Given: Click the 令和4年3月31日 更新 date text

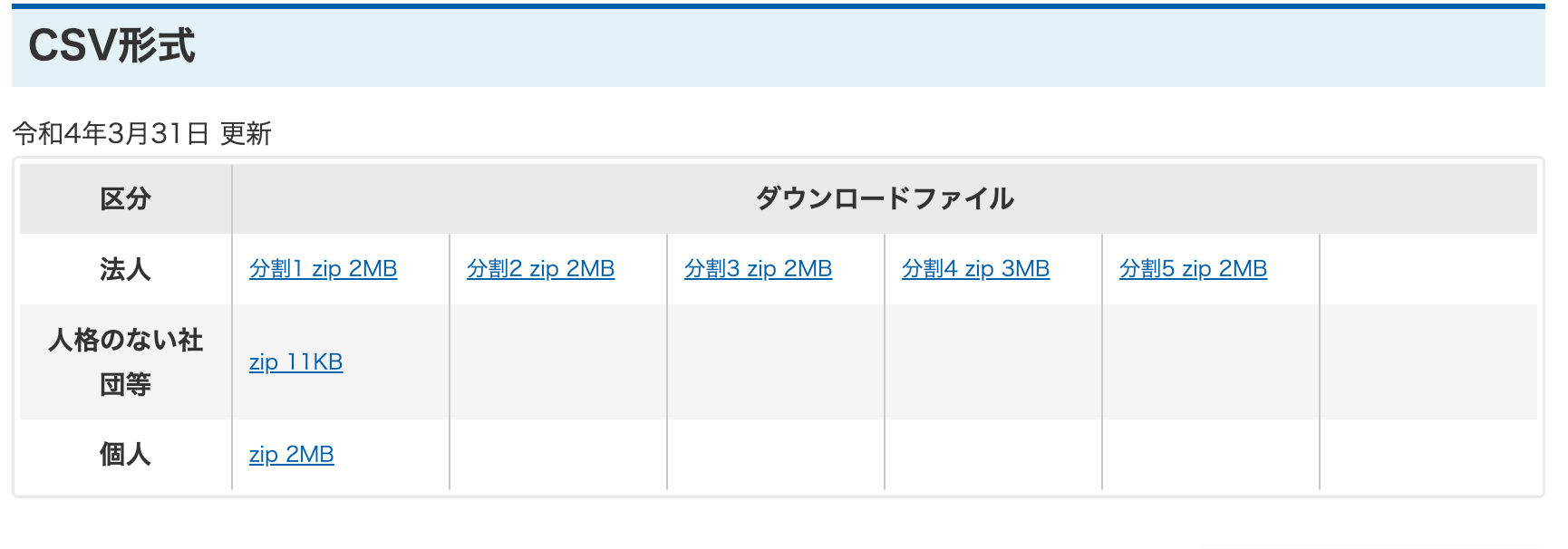Looking at the screenshot, I should 142,134.
